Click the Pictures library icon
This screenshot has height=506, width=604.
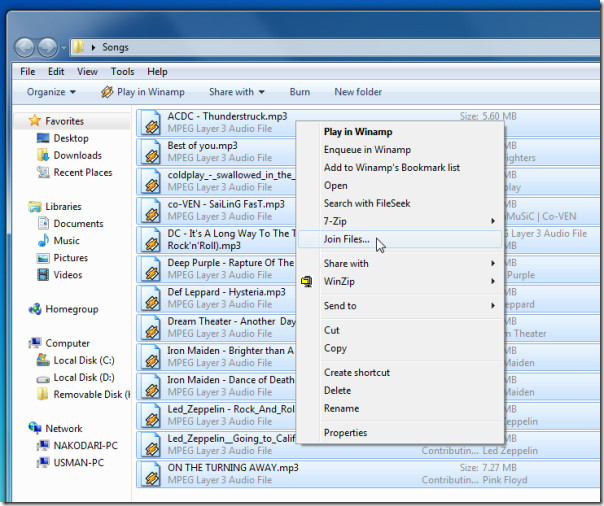43,258
